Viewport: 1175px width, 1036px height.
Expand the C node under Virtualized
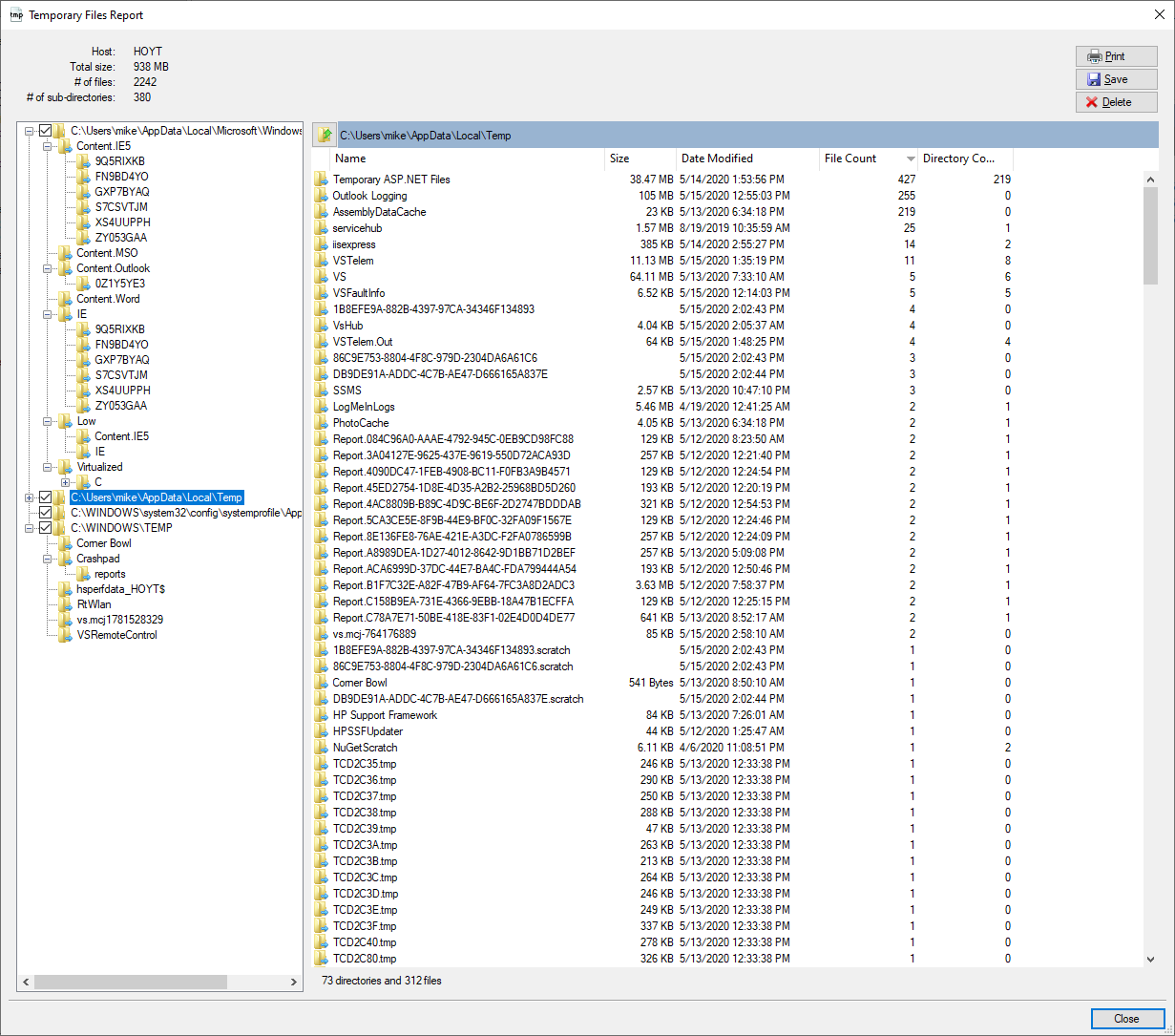(x=66, y=482)
